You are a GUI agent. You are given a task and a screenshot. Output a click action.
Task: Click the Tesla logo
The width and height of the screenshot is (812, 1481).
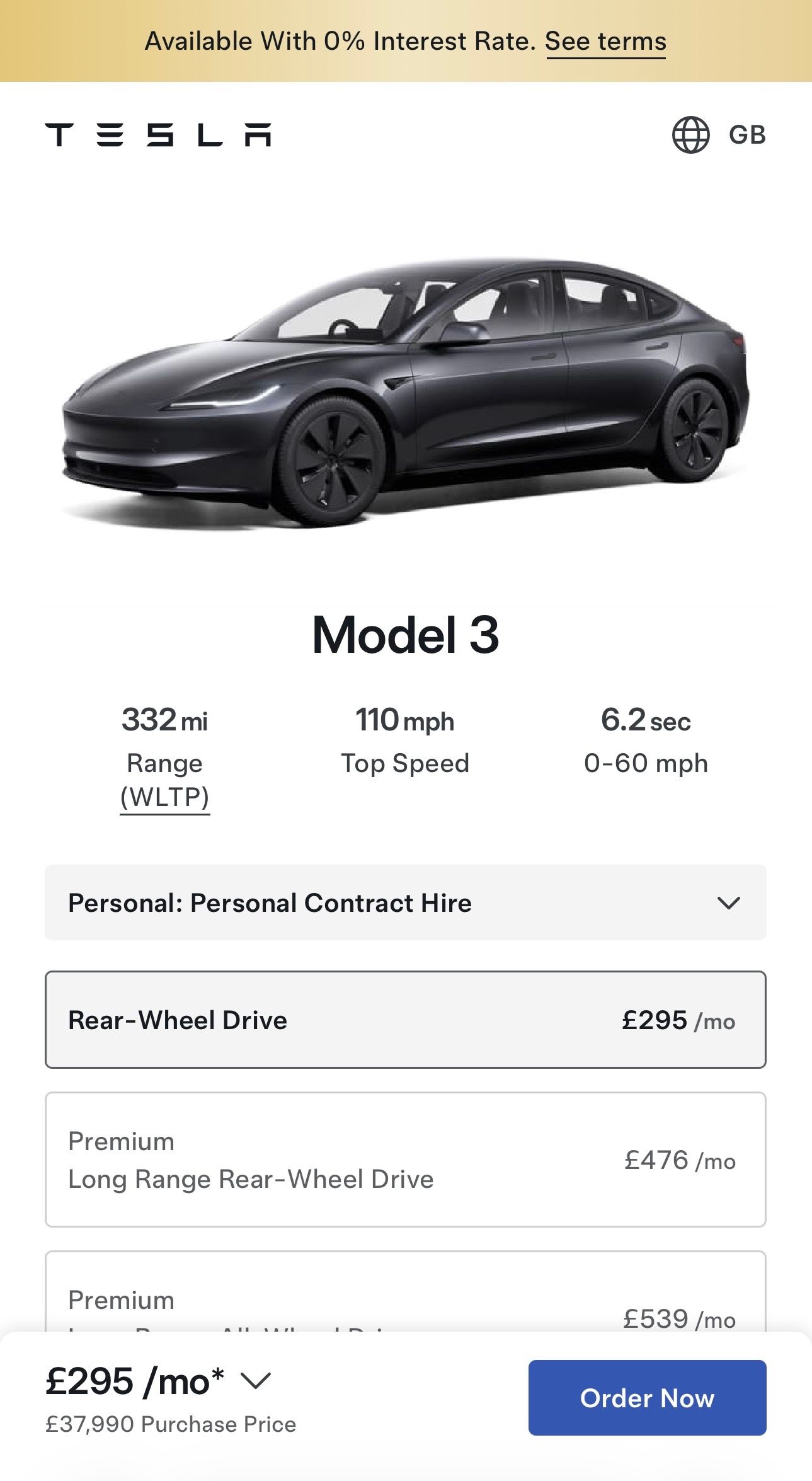point(157,135)
